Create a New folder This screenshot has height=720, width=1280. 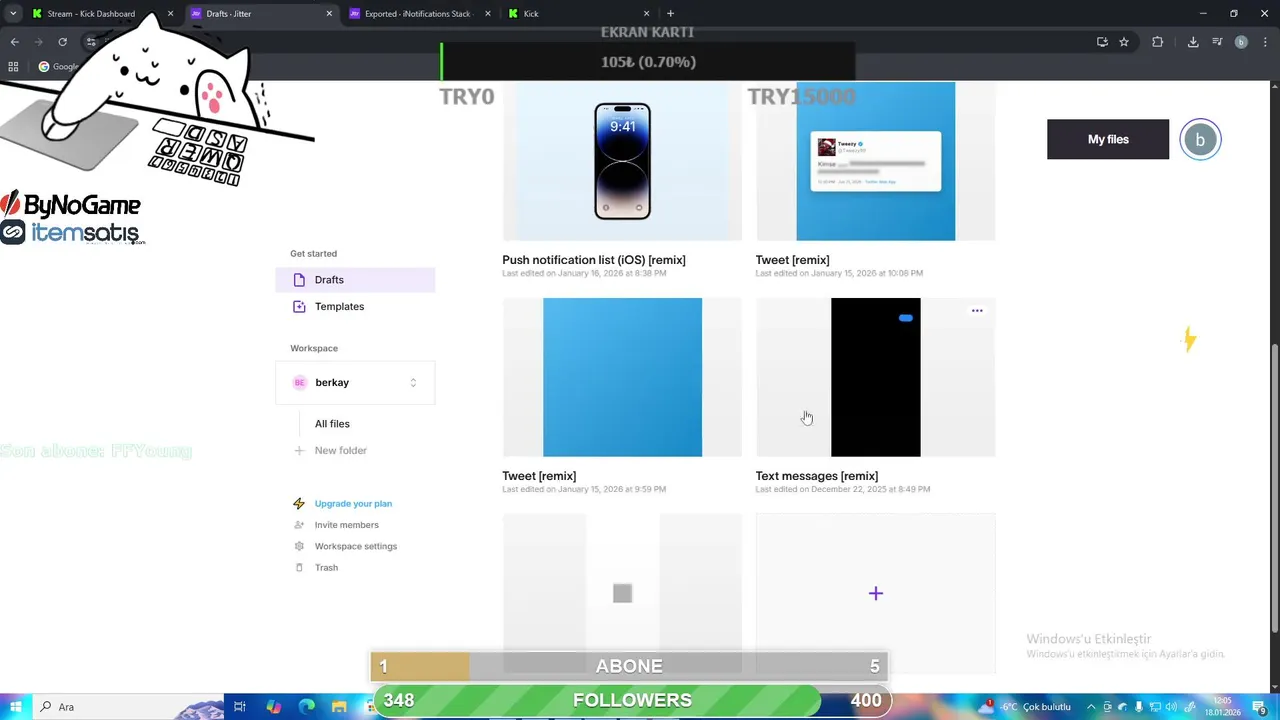340,450
